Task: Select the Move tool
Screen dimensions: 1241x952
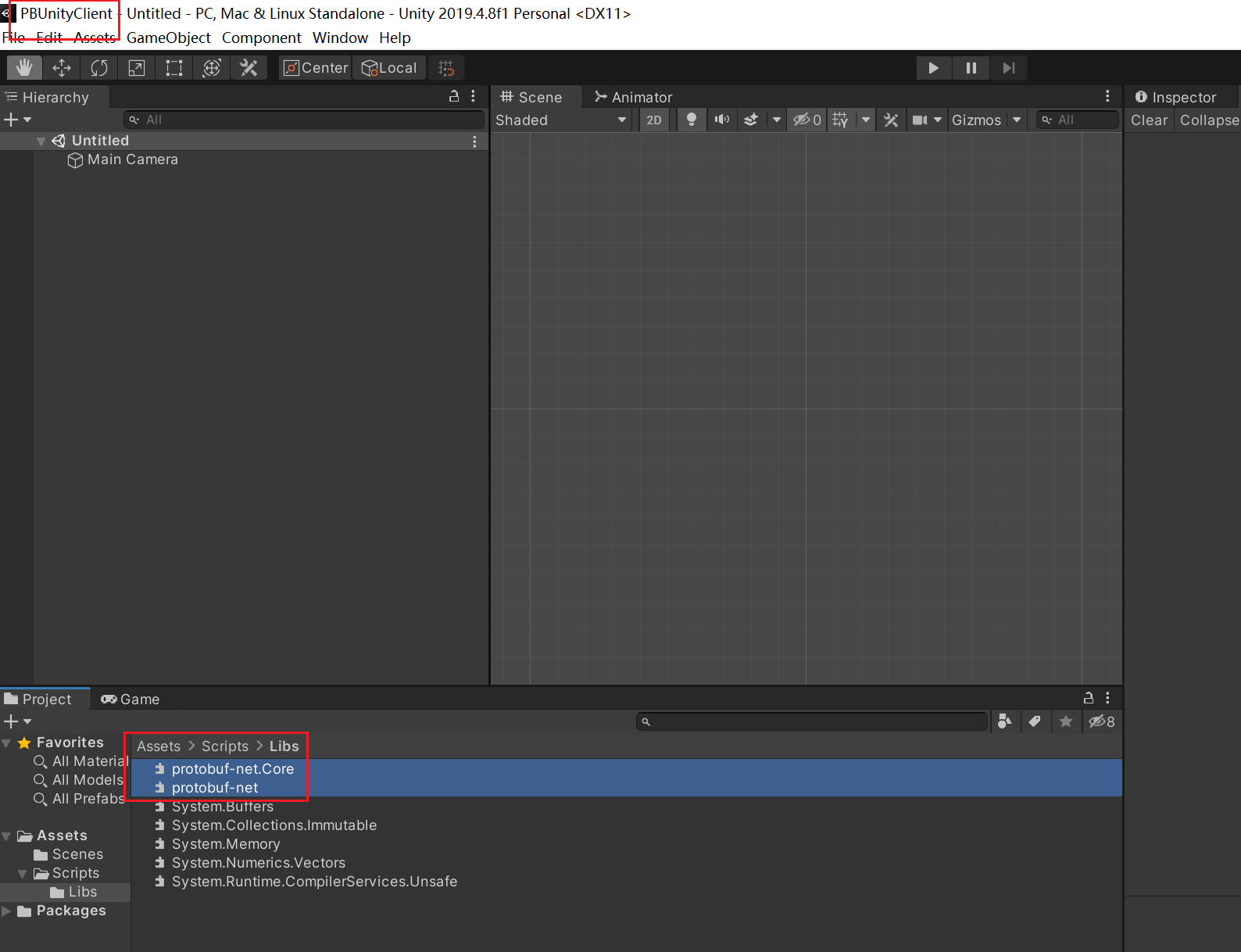Action: pos(62,68)
